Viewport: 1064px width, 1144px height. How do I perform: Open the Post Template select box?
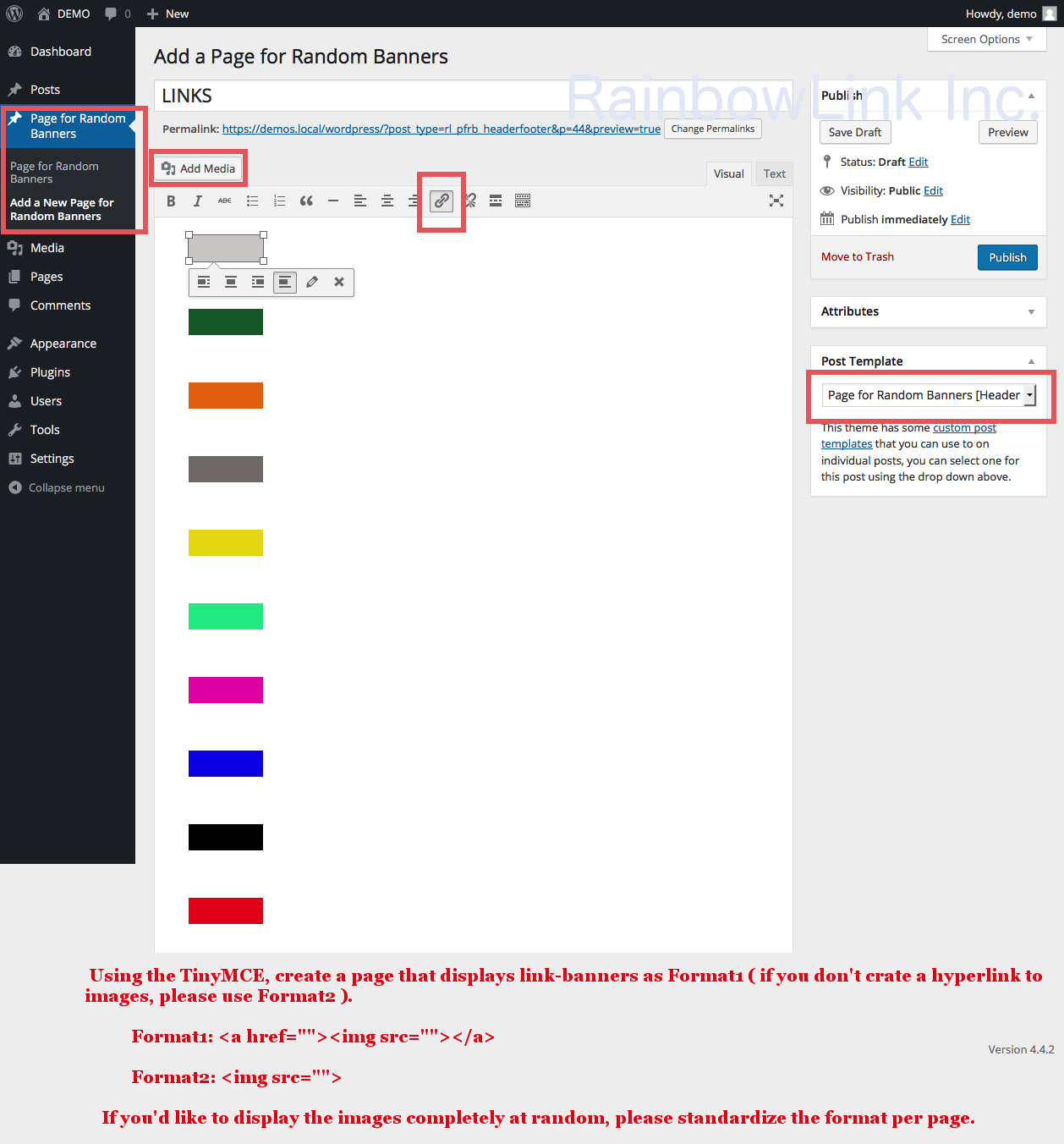click(x=929, y=395)
